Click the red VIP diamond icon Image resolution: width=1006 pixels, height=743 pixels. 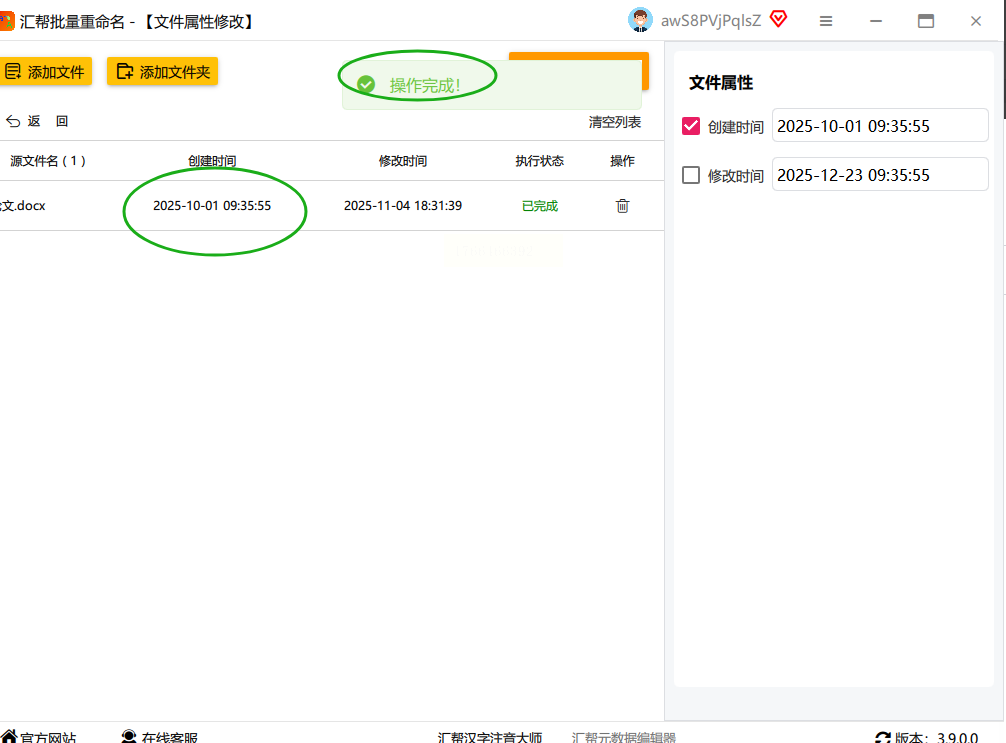778,19
